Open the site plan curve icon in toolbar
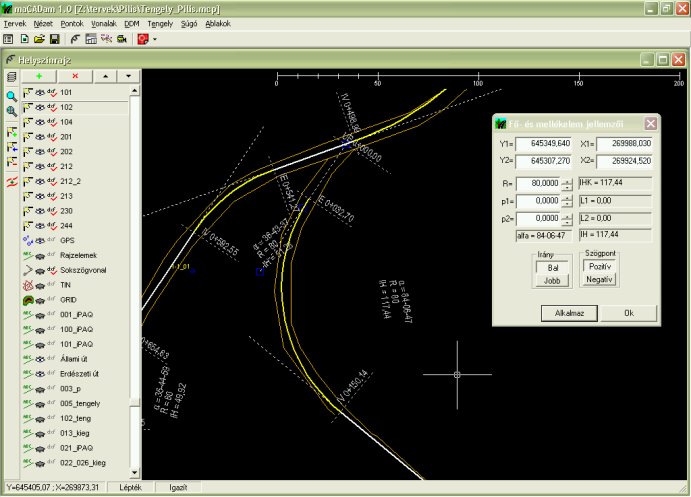The image size is (691, 497). [x=75, y=39]
